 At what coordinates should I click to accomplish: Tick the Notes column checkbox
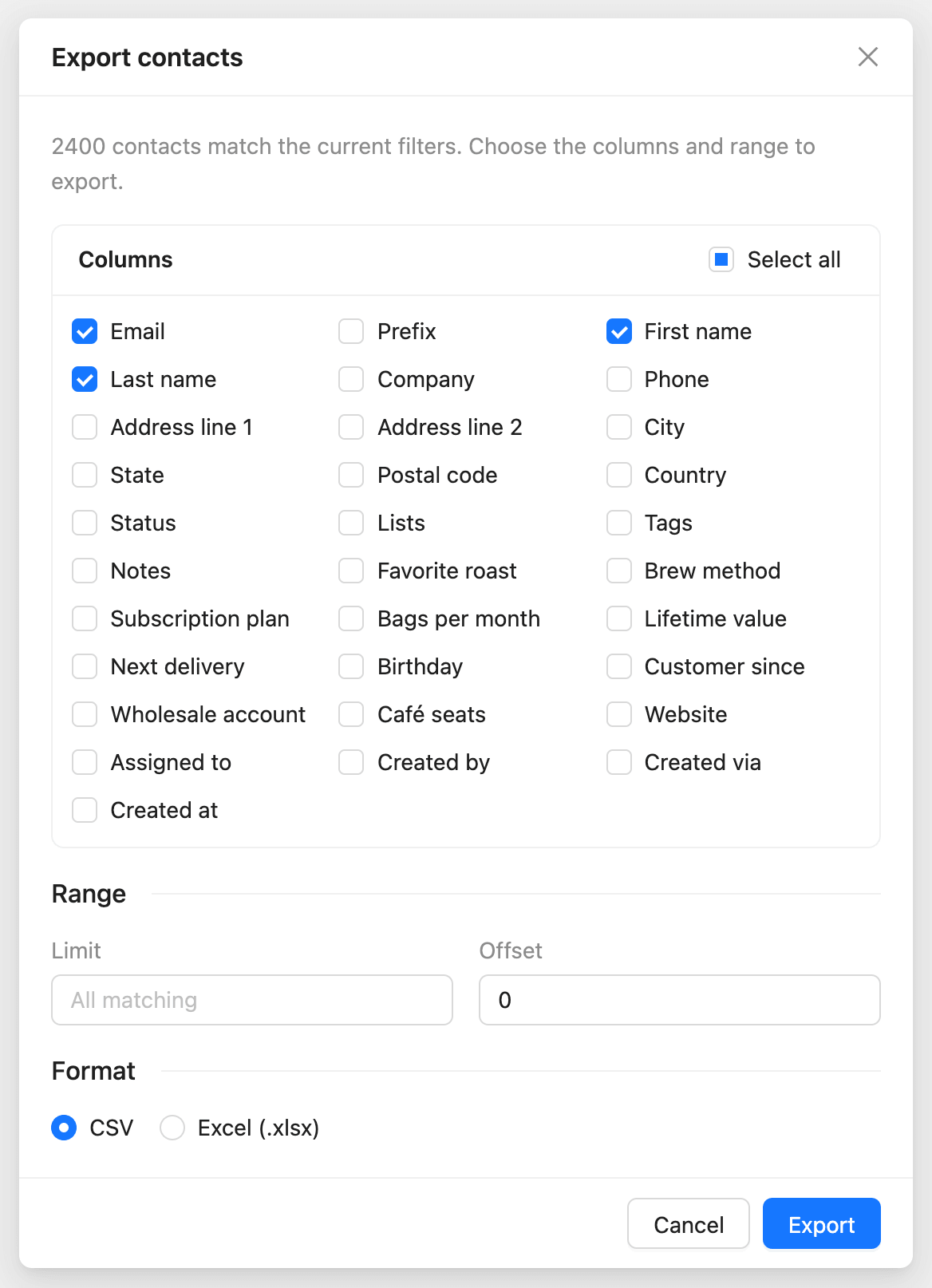click(85, 571)
